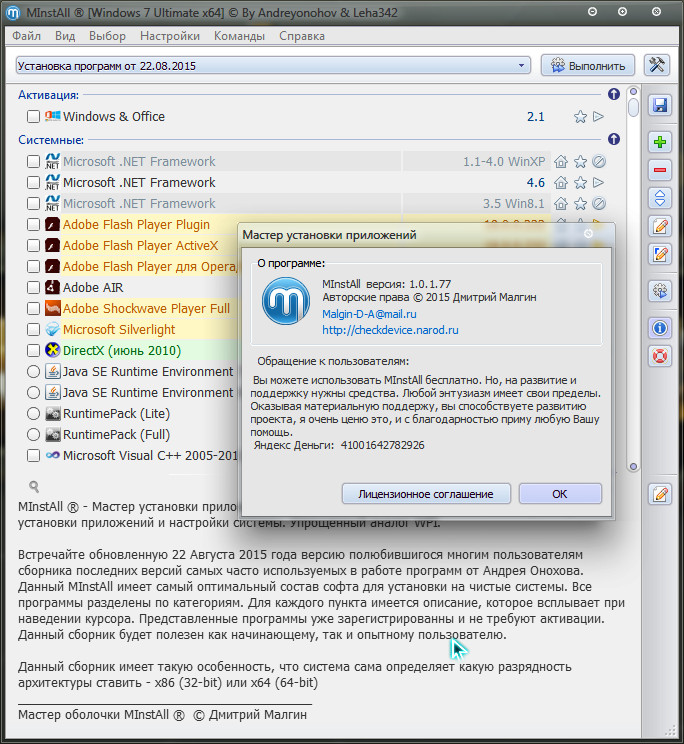Click the magnifier search icon below the list

(x=34, y=487)
